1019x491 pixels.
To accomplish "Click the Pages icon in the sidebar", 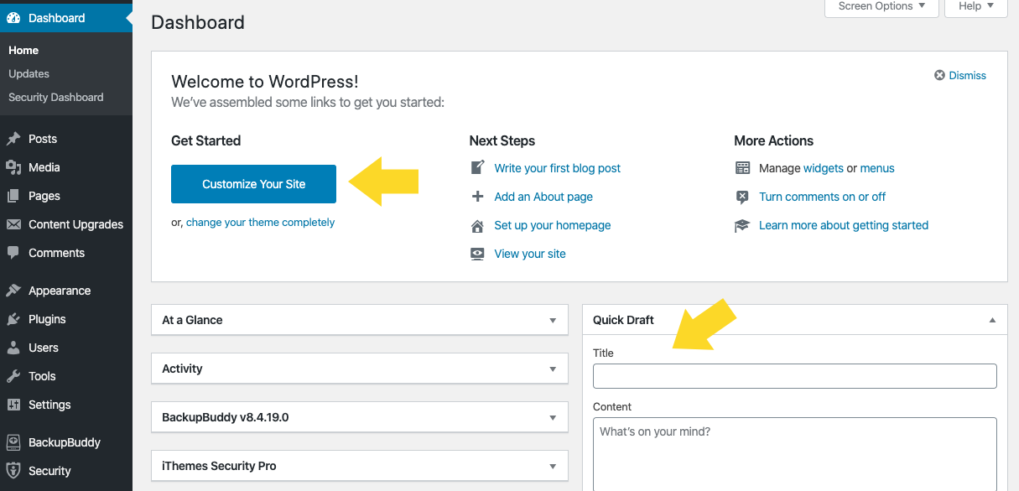I will click(x=13, y=196).
